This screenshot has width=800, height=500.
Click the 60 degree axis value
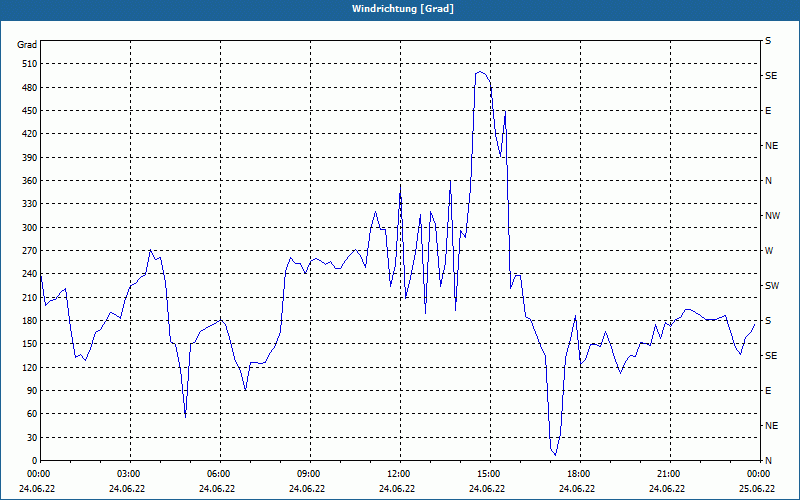[x=33, y=414]
